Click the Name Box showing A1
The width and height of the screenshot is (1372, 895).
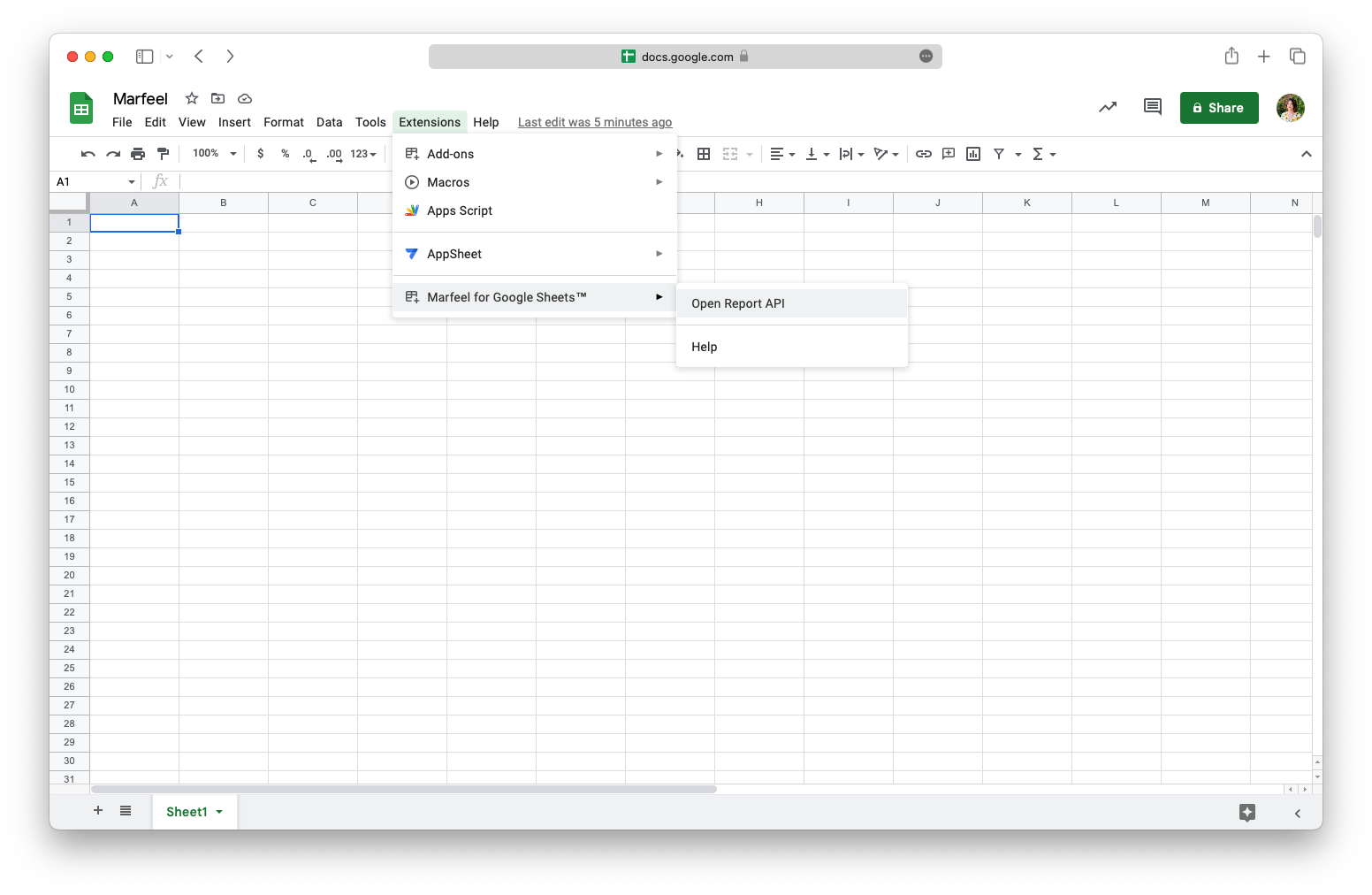coord(88,181)
